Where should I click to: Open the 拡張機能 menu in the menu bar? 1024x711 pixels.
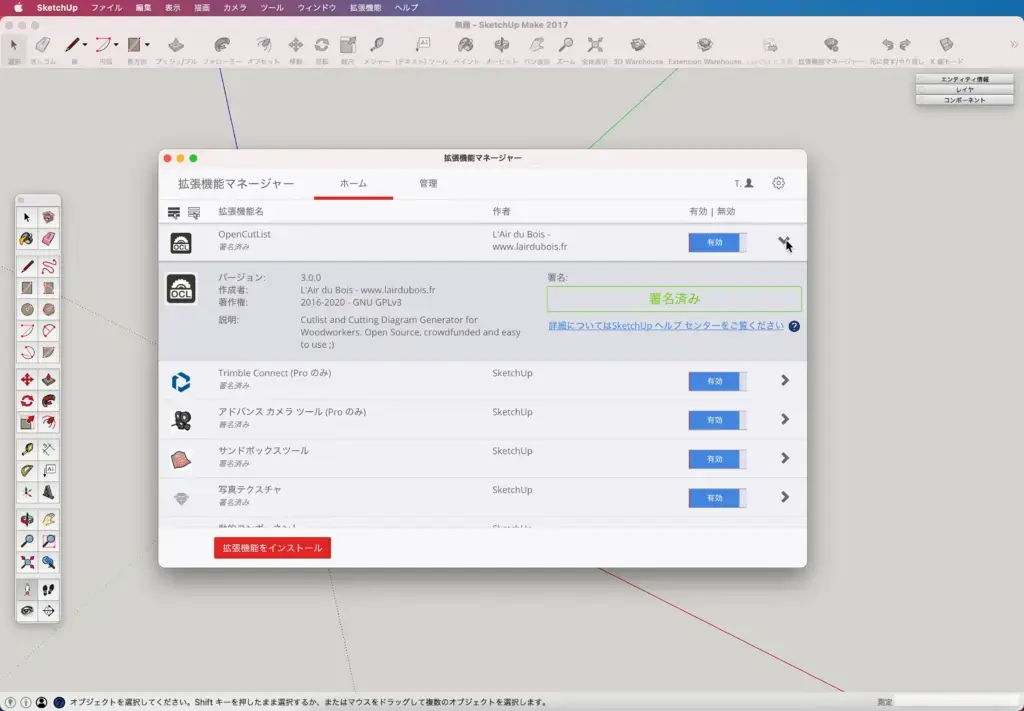[366, 8]
